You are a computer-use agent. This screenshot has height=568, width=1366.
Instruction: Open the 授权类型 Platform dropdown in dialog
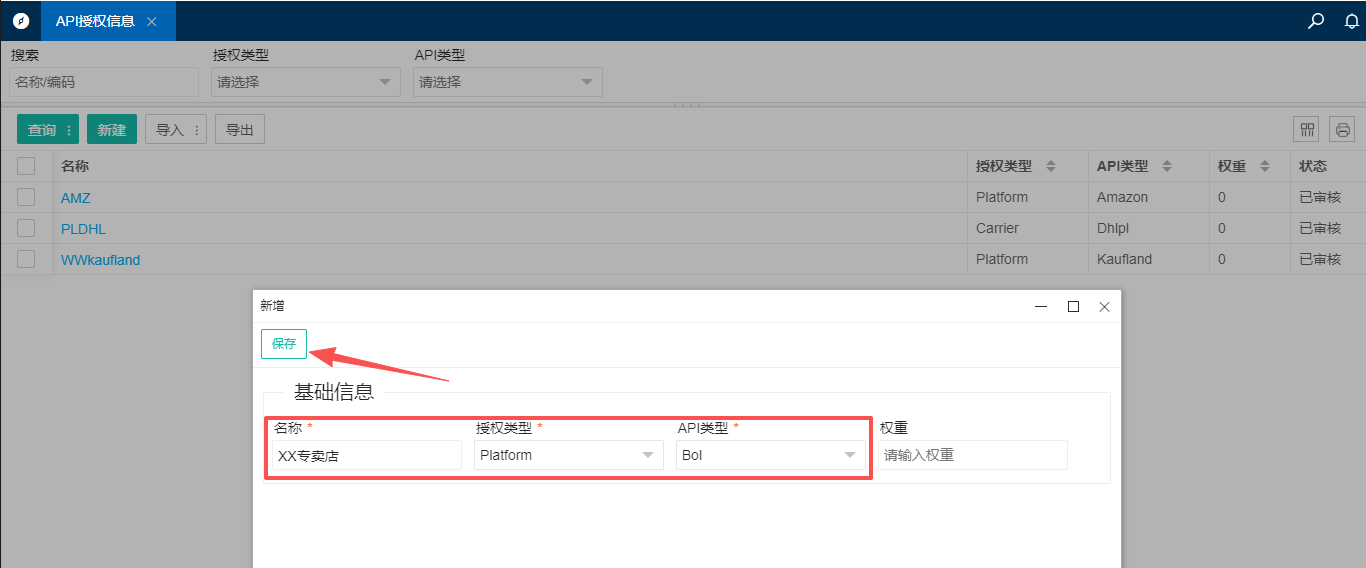click(568, 455)
